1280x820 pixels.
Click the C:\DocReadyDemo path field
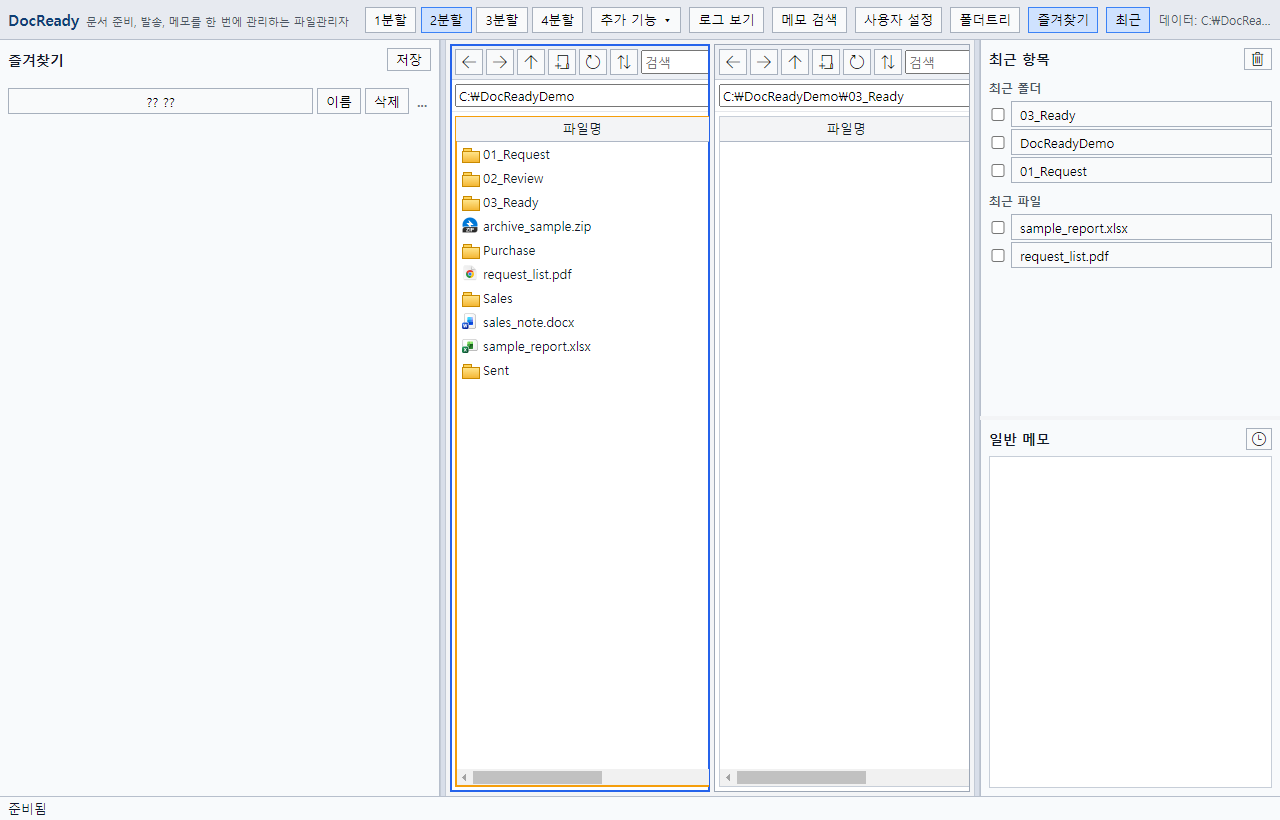coord(582,96)
